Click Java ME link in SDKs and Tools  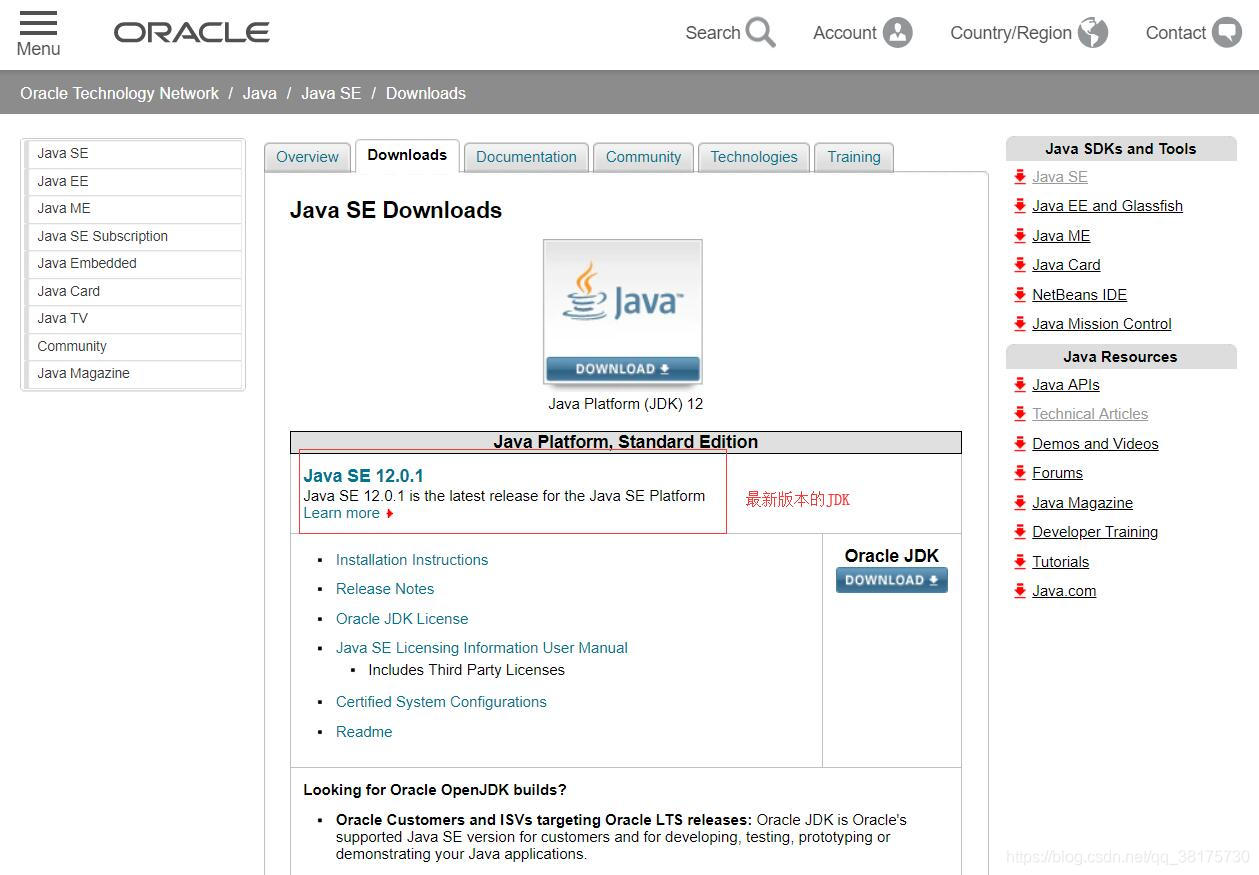[x=1061, y=236]
